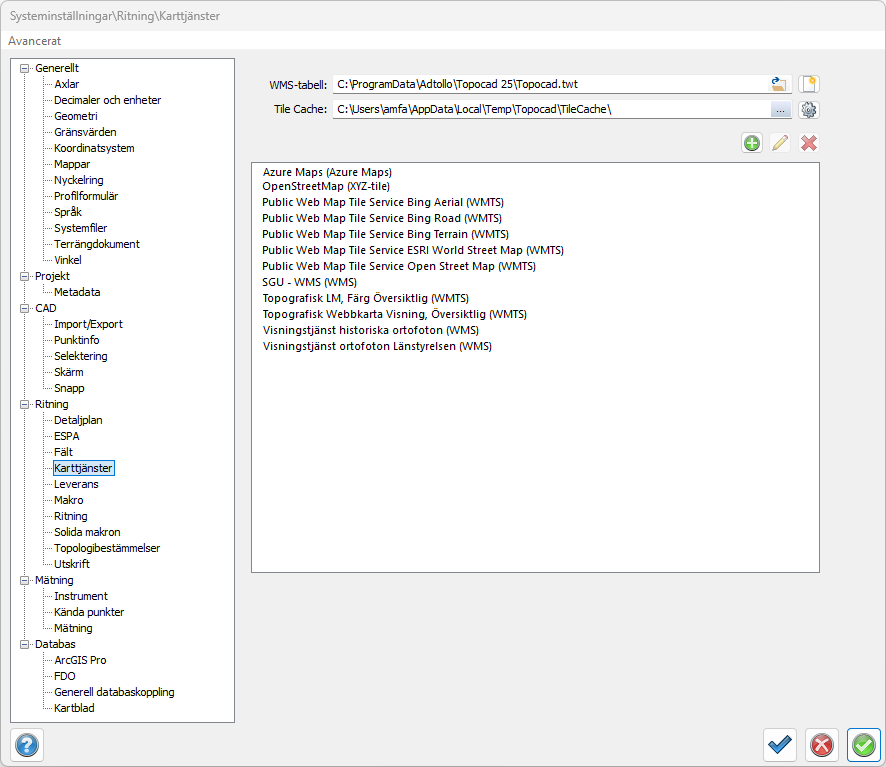Click the pencil edit map service icon
Viewport: 886px width, 767px height.
click(780, 143)
